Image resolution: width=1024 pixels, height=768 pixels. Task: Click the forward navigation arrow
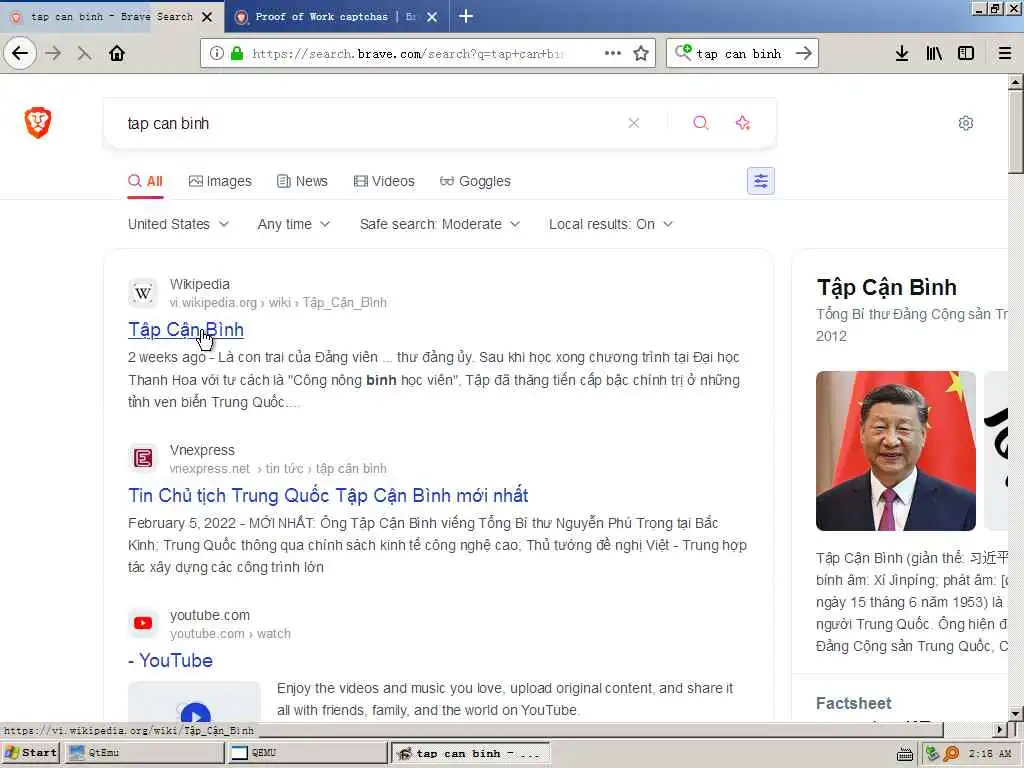click(x=54, y=53)
